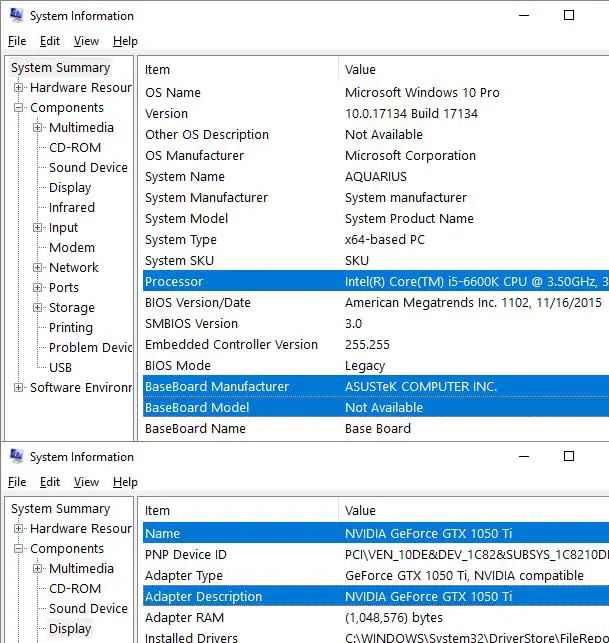The image size is (609, 643).
Task: Select the SMBIOS Version row
Action: click(x=376, y=324)
